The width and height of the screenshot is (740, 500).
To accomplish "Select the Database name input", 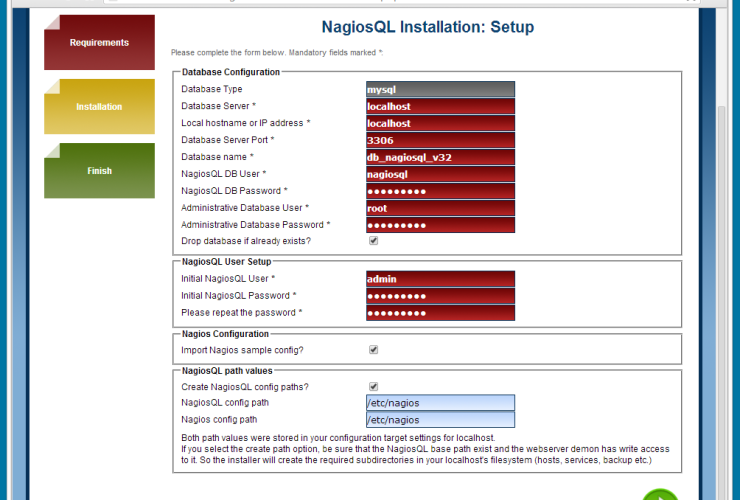I will (440, 158).
